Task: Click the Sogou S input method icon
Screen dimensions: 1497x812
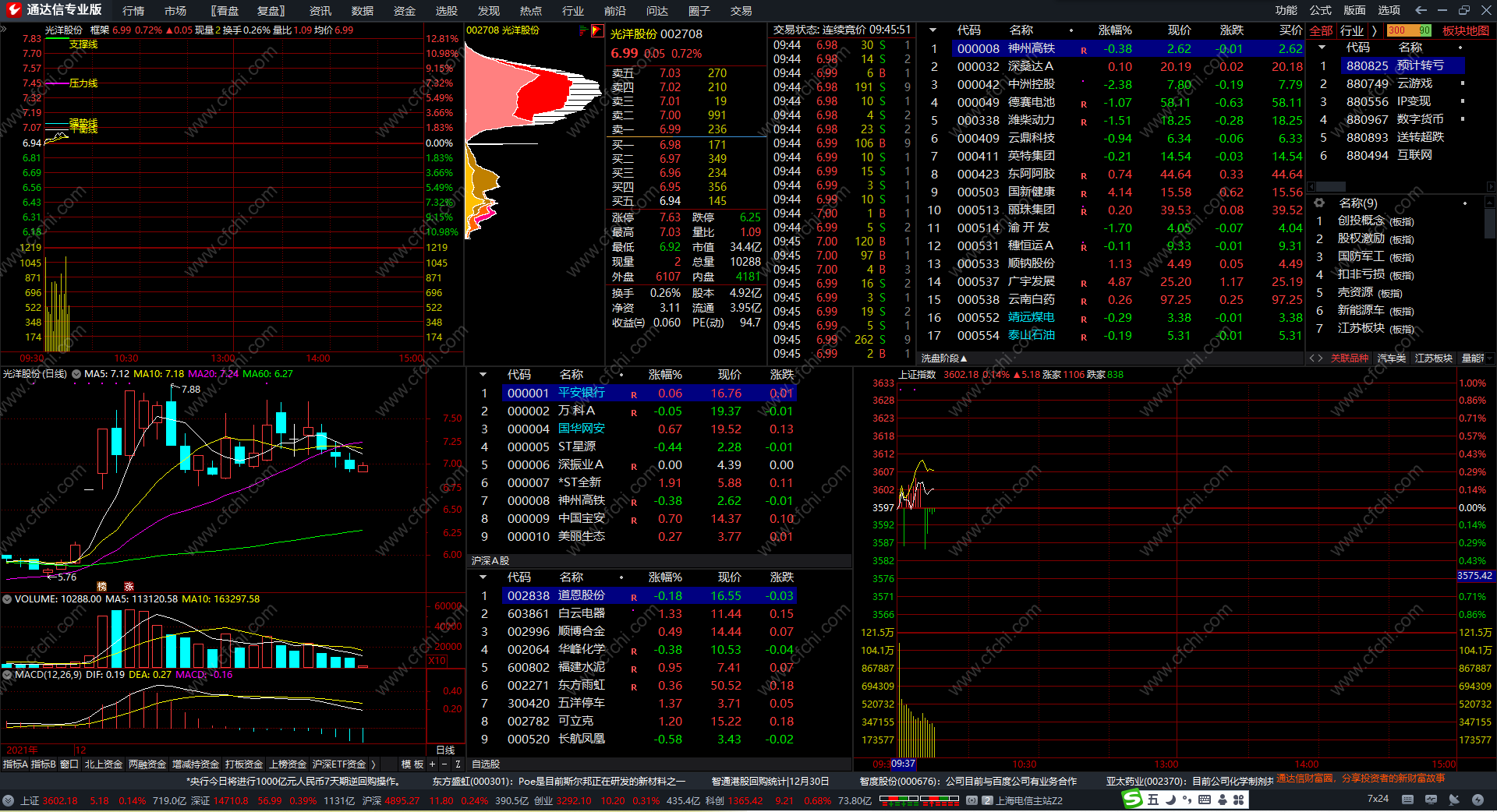Action: [1132, 800]
